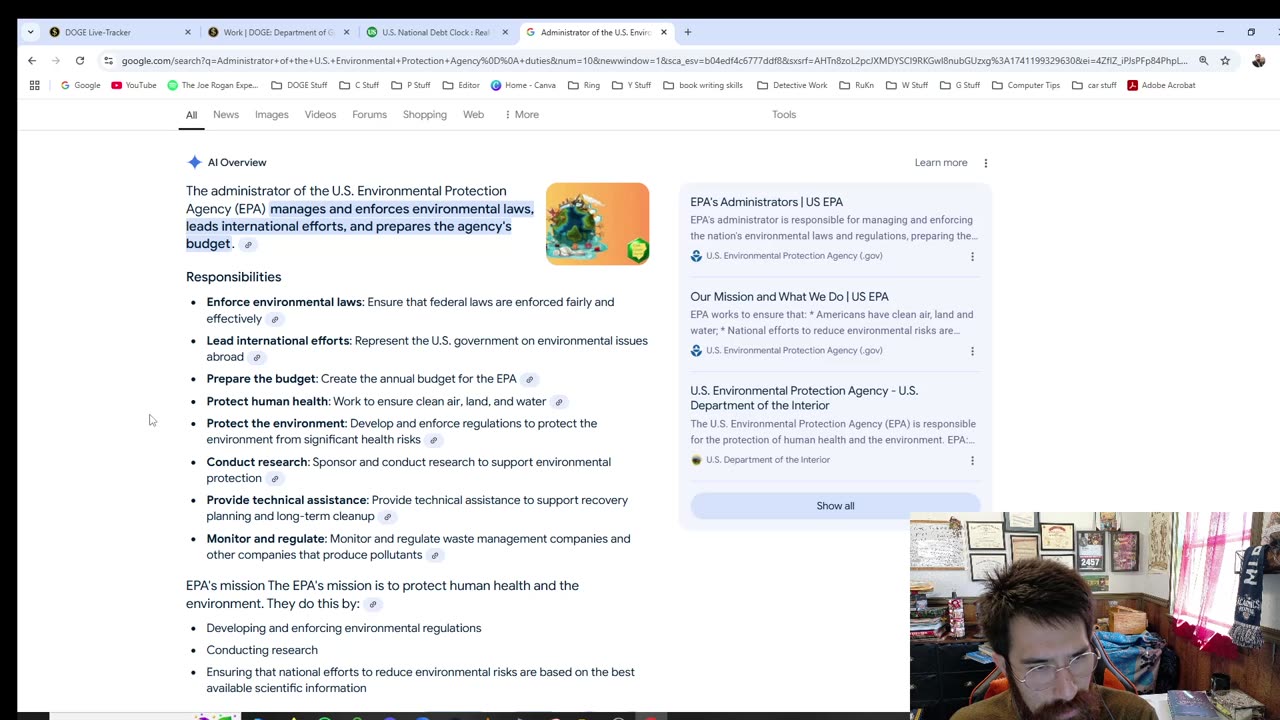Bookmark this page with star icon
The image size is (1280, 720).
1225,60
